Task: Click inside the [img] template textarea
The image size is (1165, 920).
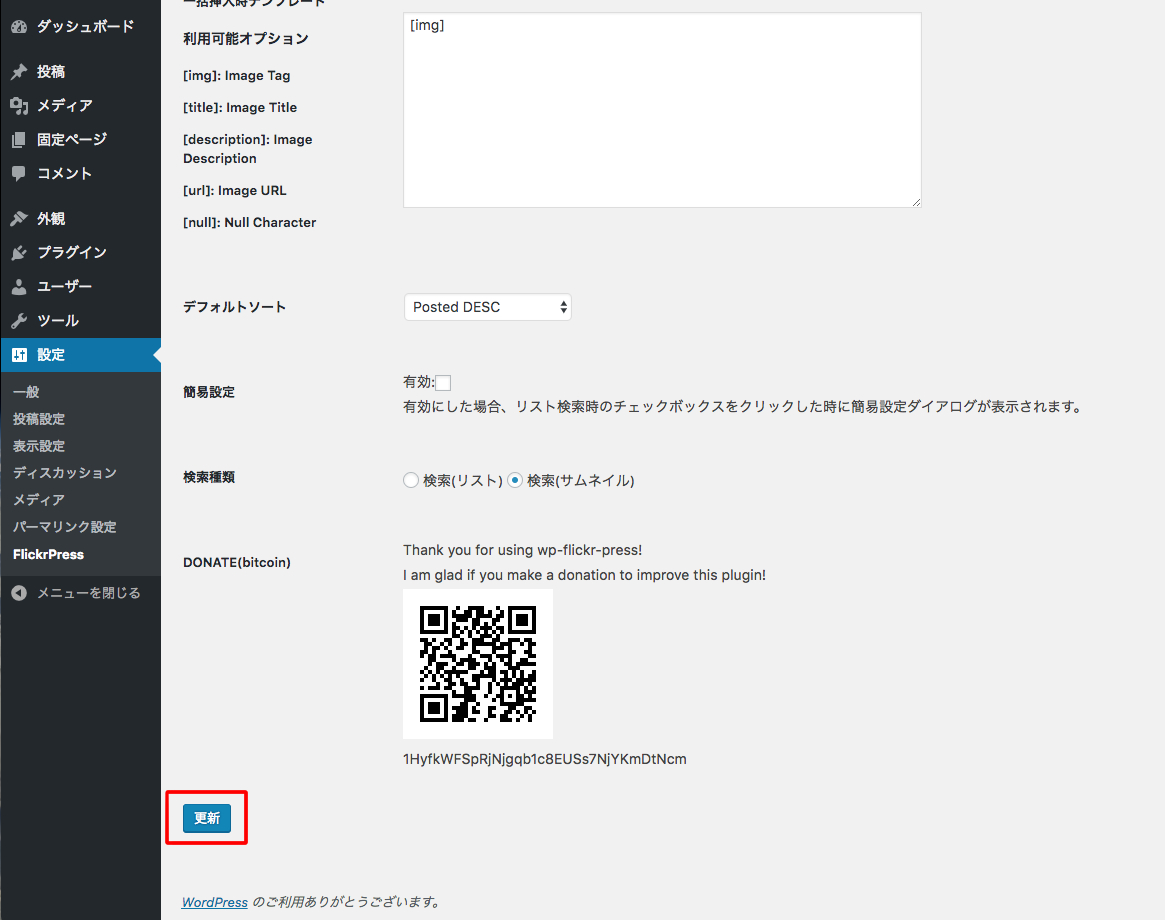Action: pos(662,110)
